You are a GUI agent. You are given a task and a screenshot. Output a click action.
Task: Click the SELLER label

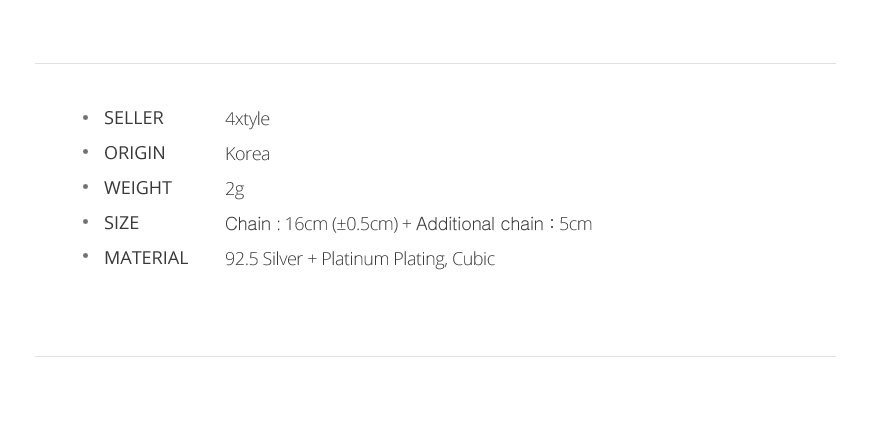(x=134, y=118)
